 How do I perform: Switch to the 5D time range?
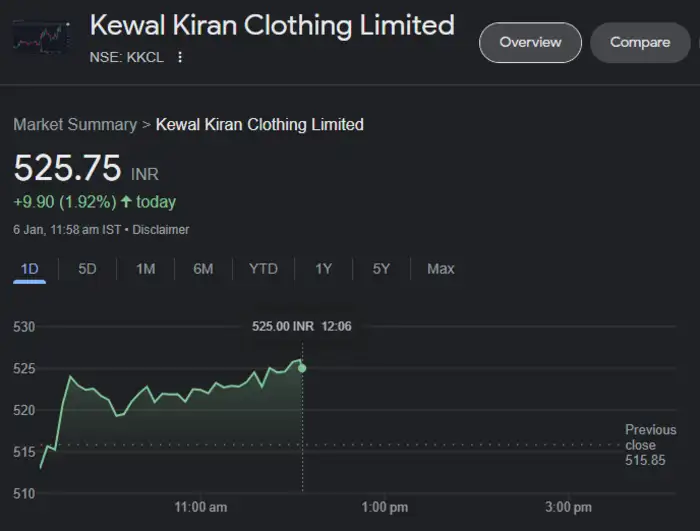pyautogui.click(x=88, y=269)
